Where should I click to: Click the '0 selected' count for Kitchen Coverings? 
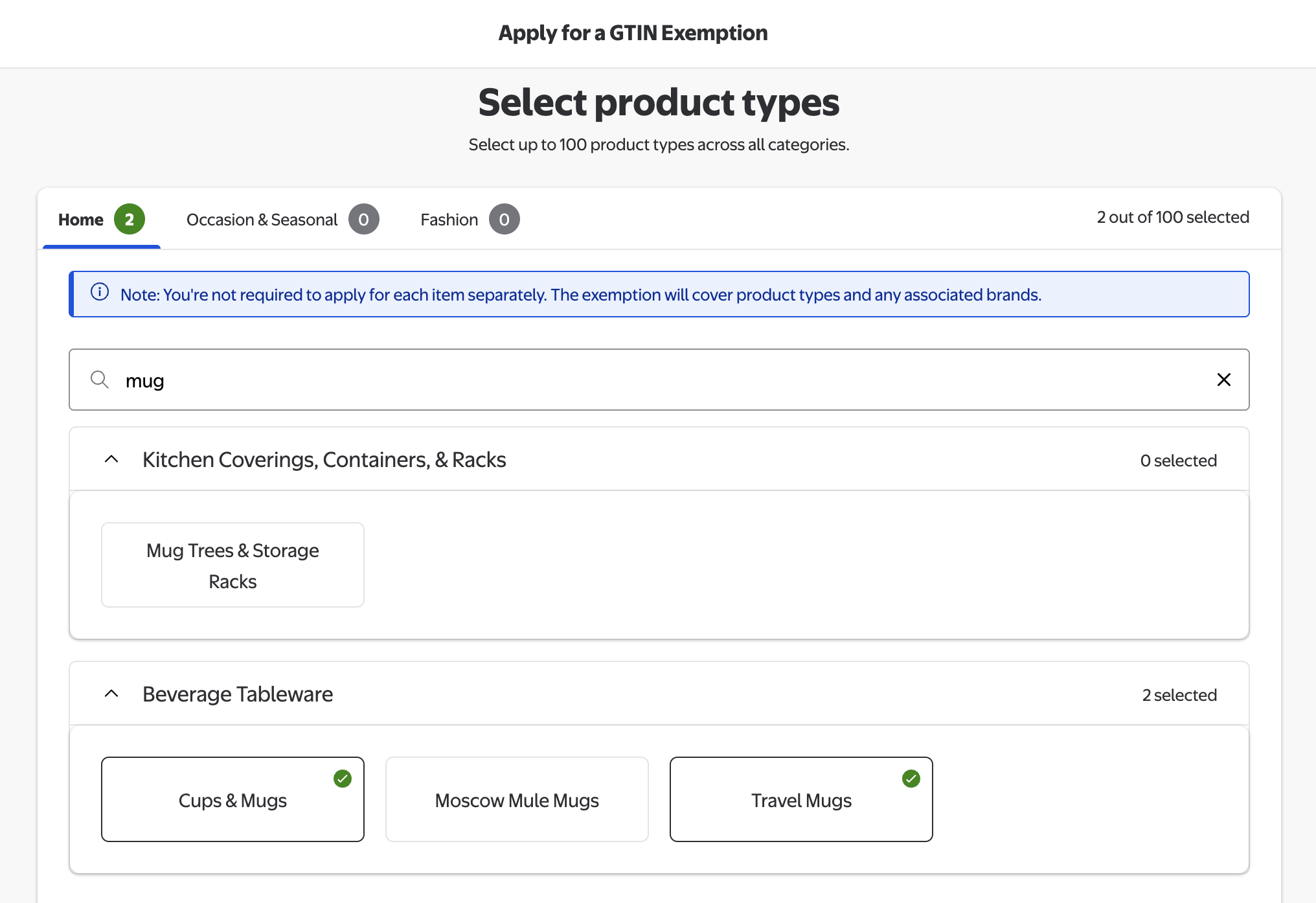(x=1179, y=461)
